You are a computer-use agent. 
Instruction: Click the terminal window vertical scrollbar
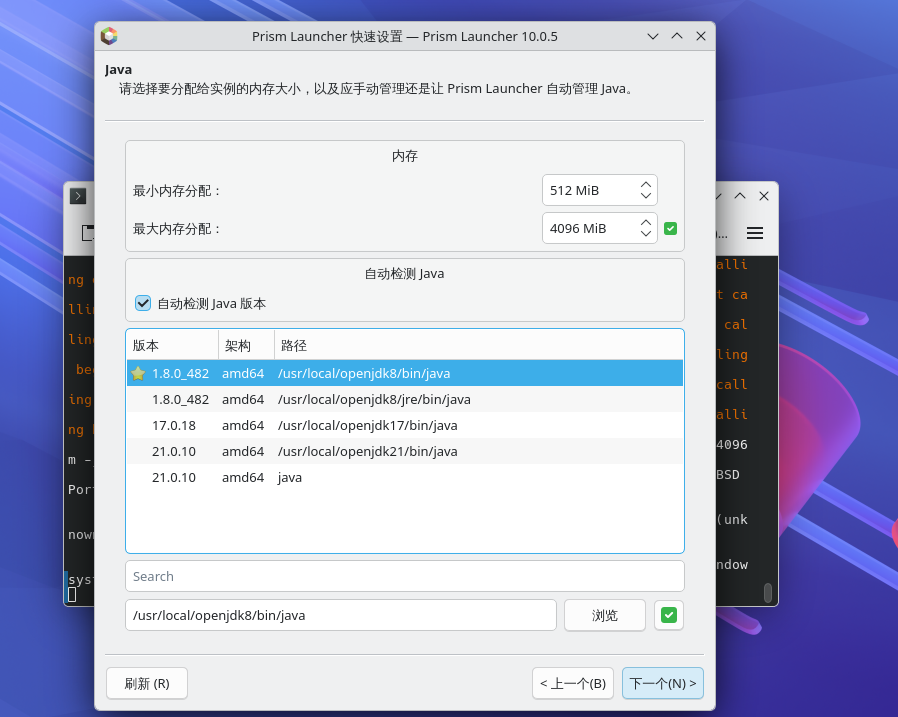[768, 593]
